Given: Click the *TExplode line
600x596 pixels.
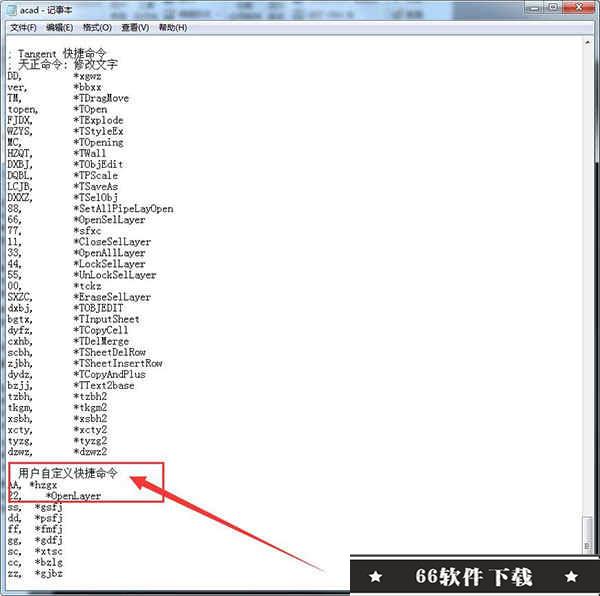Looking at the screenshot, I should [99, 120].
